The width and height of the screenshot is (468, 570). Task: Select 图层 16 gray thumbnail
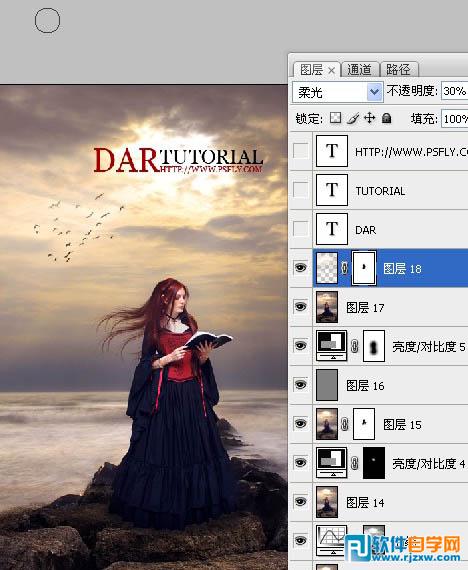click(x=327, y=385)
